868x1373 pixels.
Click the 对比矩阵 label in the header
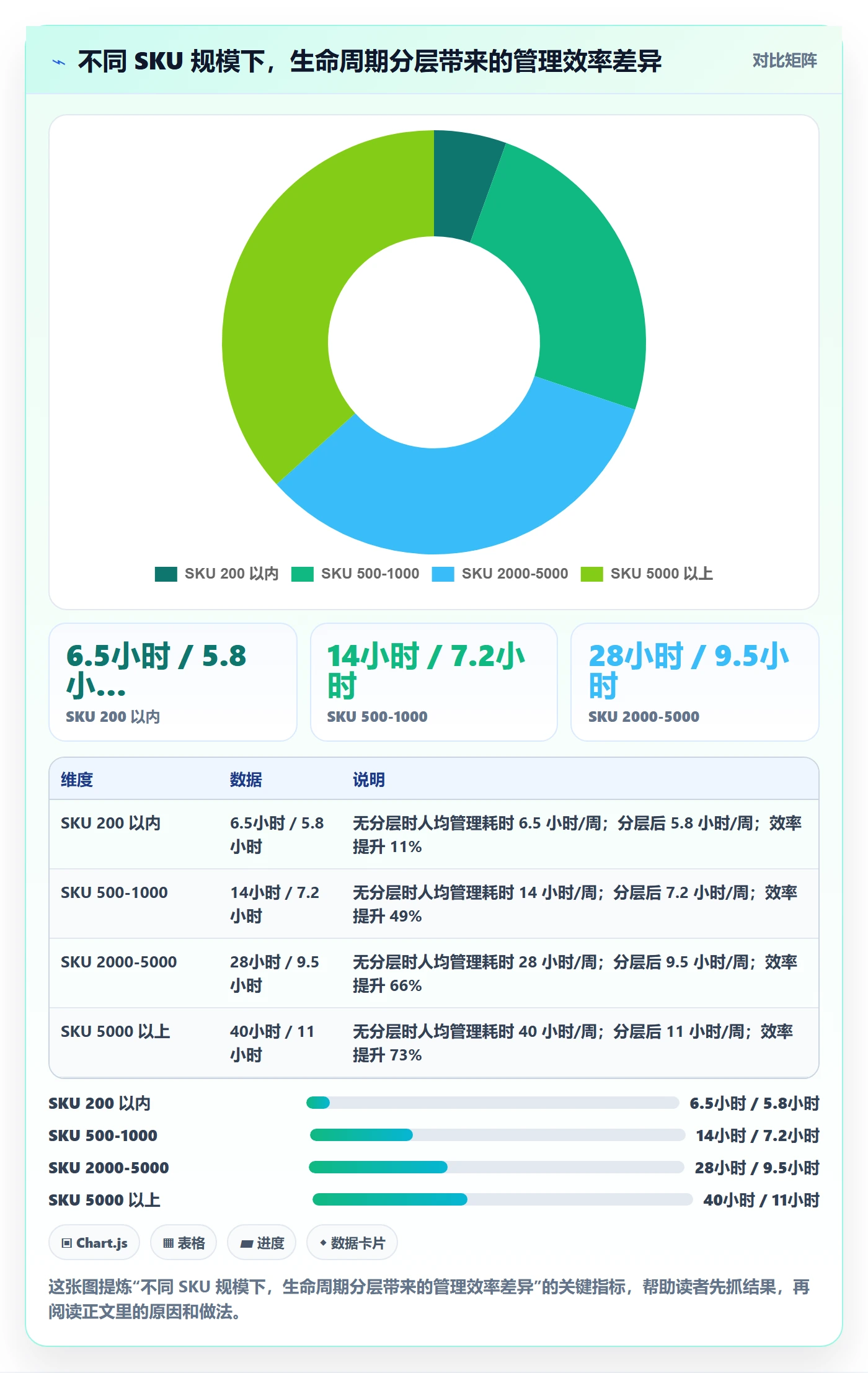point(784,60)
